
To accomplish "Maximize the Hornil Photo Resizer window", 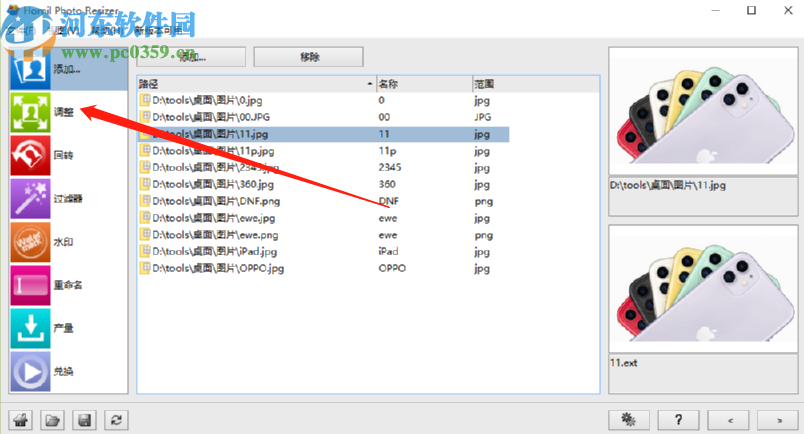I will 751,10.
